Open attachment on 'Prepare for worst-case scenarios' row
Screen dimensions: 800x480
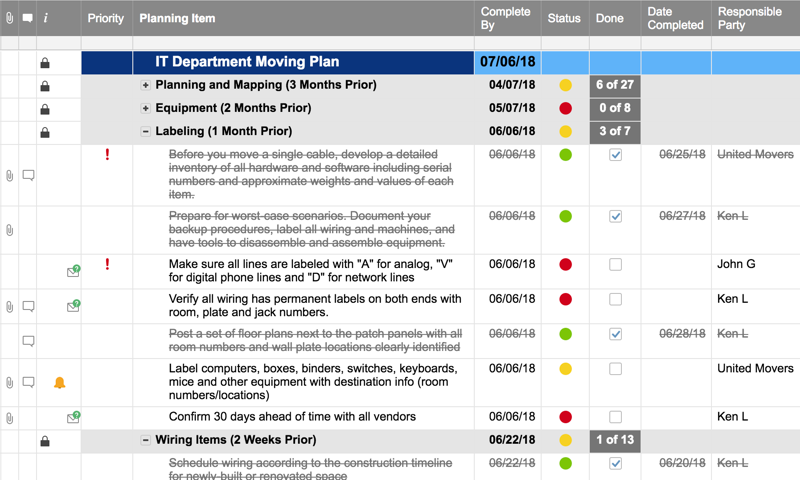(9, 230)
